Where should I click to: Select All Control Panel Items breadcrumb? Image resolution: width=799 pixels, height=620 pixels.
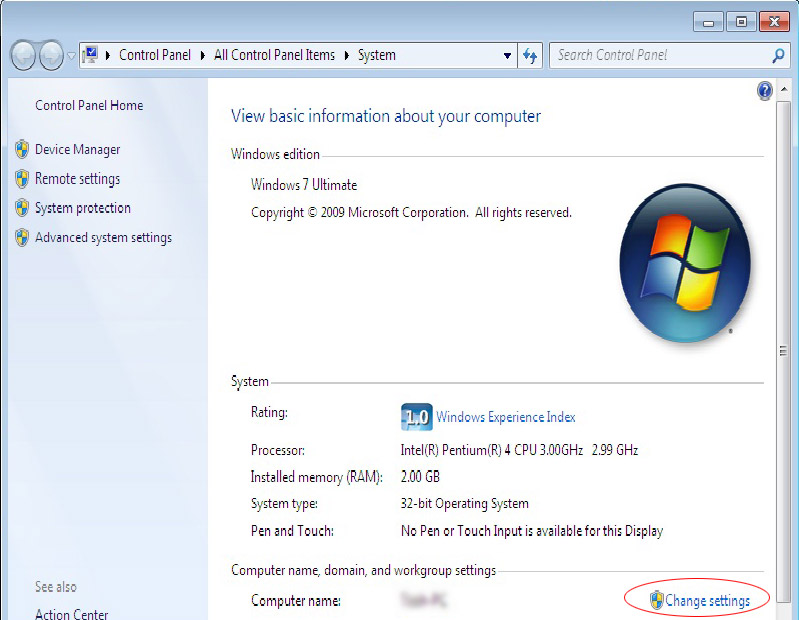pos(275,55)
